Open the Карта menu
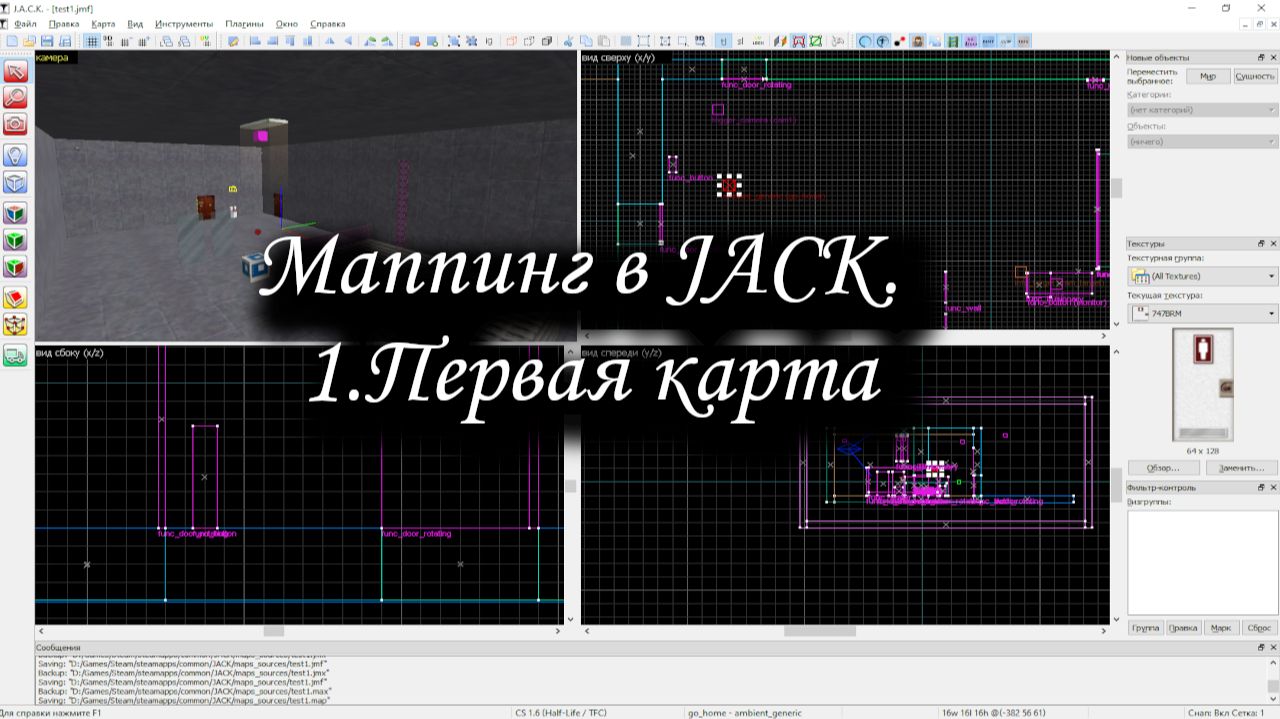 [x=102, y=23]
